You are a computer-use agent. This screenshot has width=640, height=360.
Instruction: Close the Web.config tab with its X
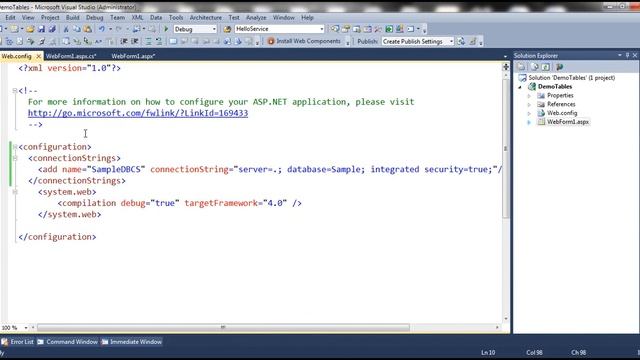[39, 56]
